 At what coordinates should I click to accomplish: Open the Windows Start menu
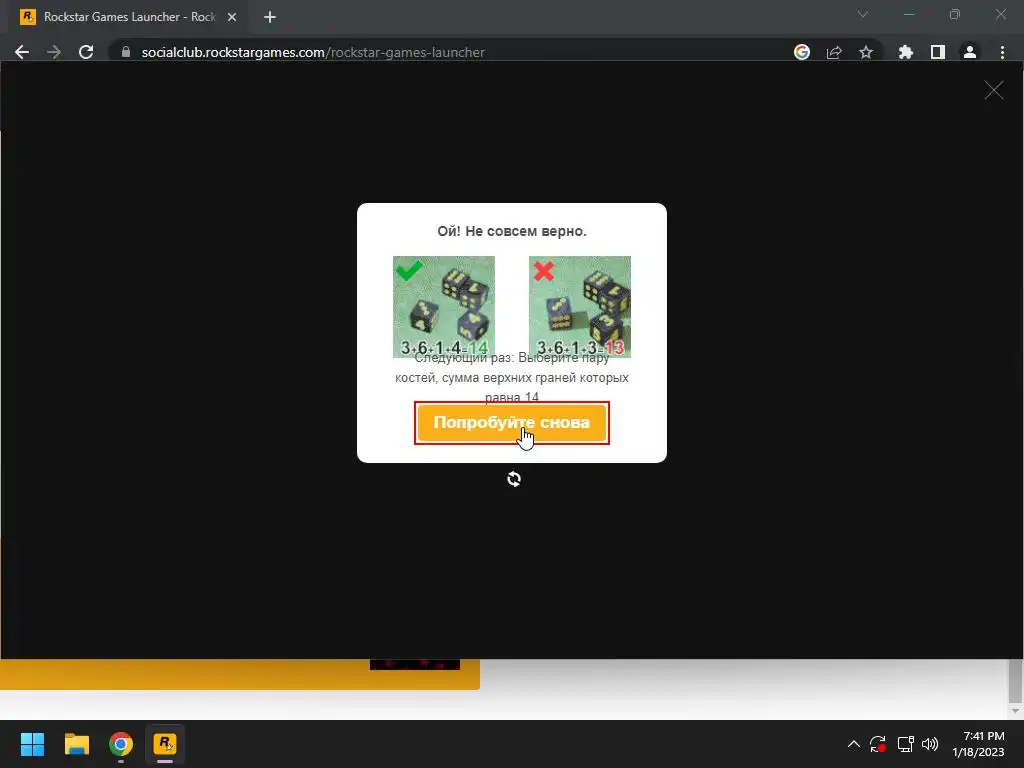pyautogui.click(x=32, y=744)
